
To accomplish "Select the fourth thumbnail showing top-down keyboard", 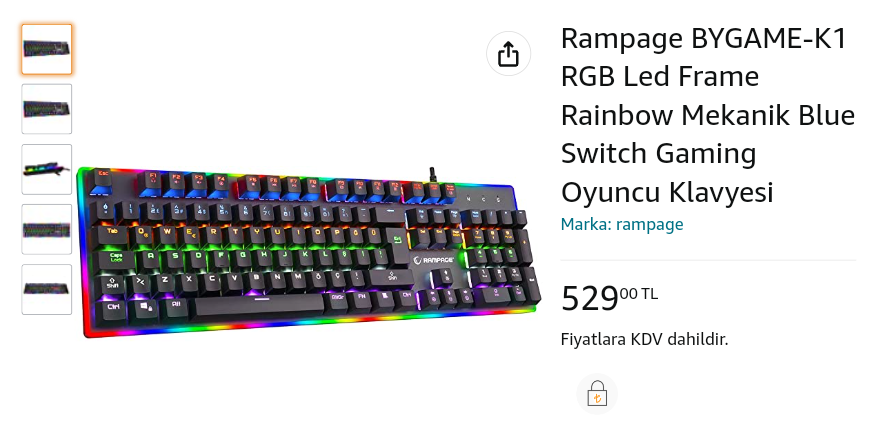I will [47, 229].
